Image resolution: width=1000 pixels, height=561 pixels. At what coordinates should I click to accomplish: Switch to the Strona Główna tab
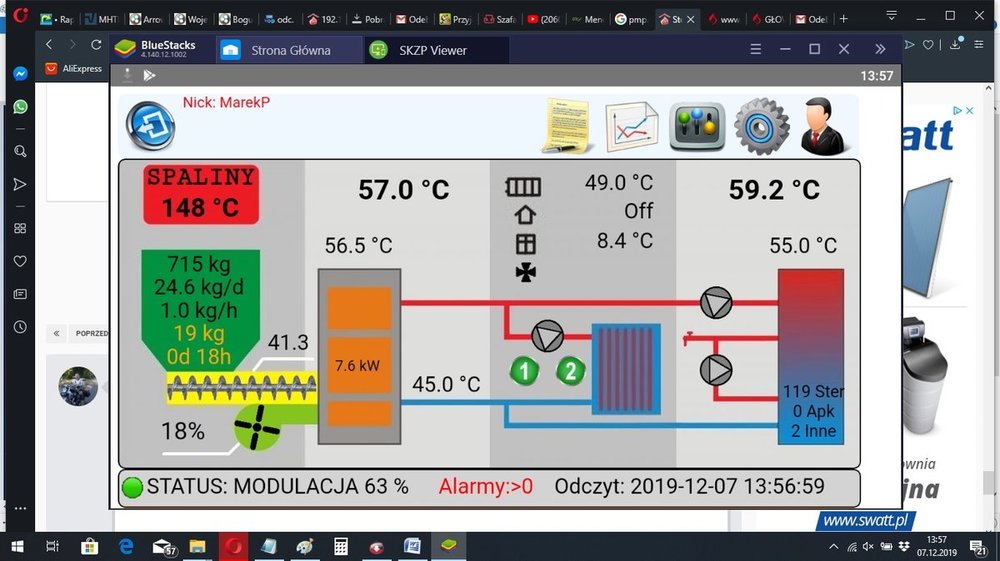(290, 50)
